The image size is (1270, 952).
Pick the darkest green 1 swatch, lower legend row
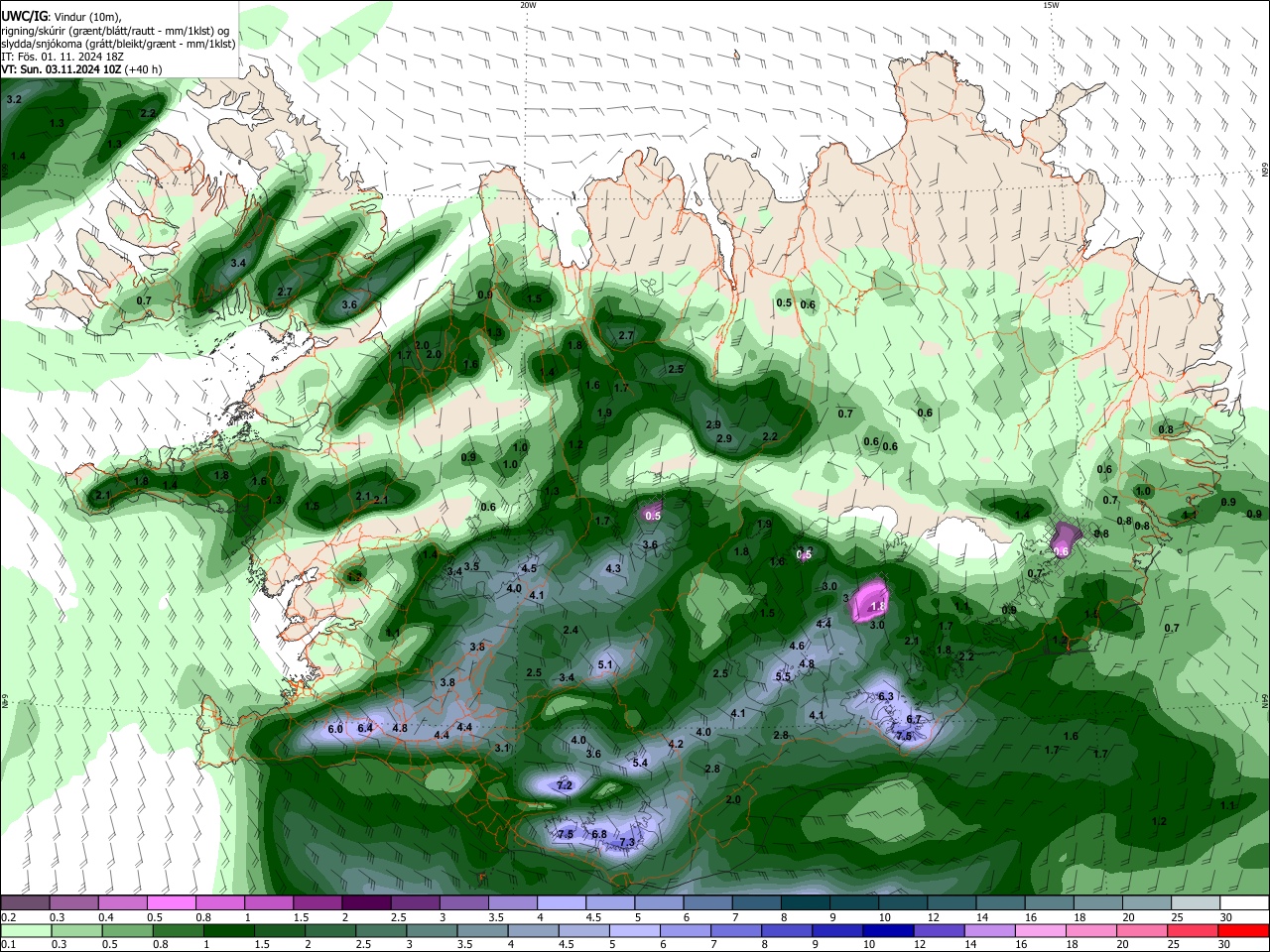point(228,931)
